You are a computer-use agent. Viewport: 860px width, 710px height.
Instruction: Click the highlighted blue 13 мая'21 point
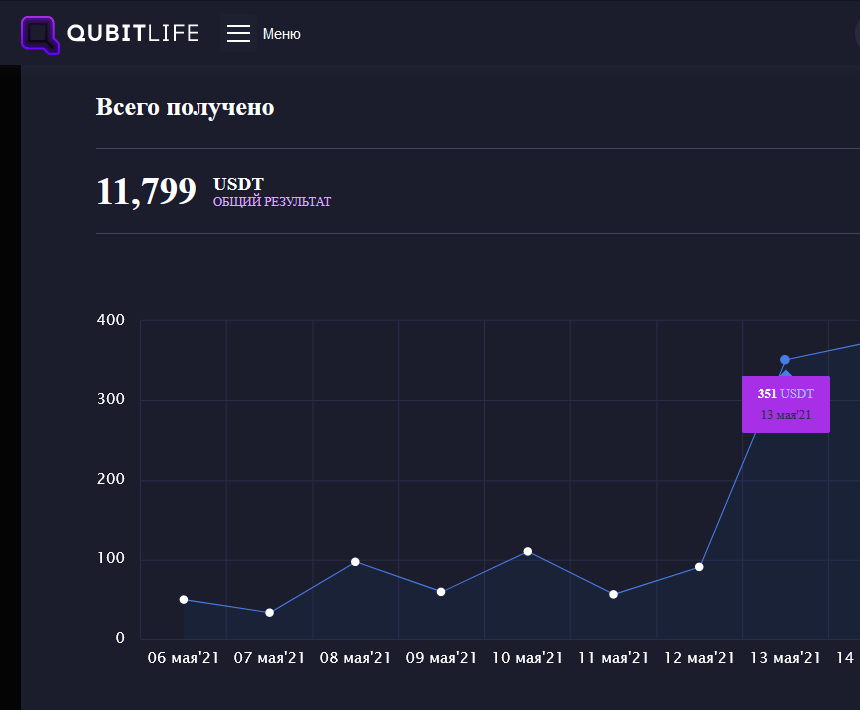pos(785,360)
